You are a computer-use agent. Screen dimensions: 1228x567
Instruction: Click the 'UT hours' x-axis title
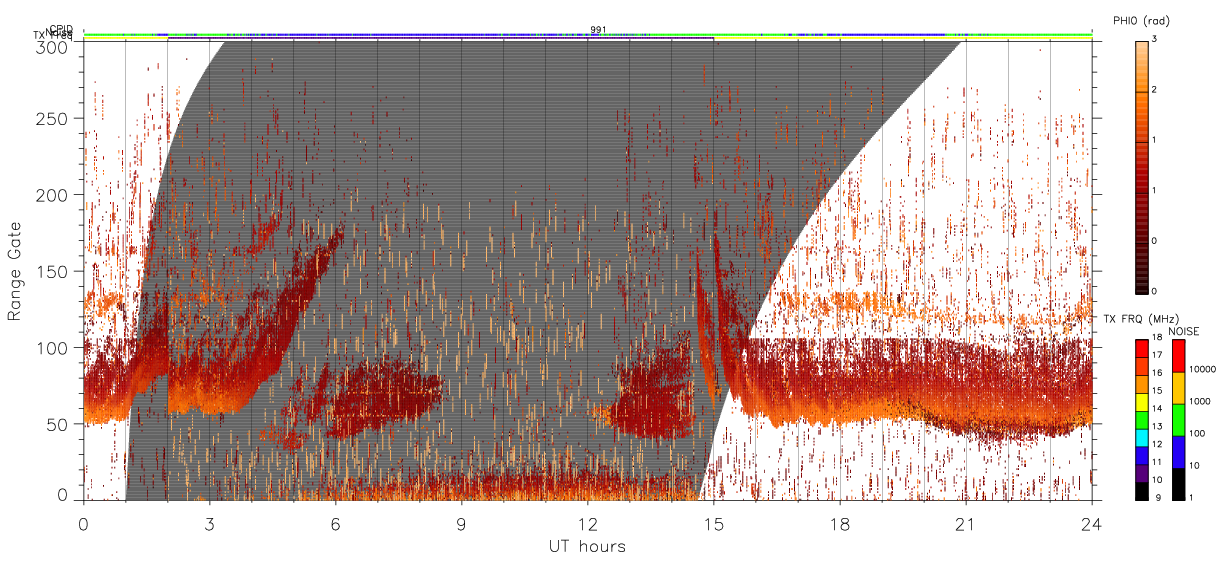587,546
